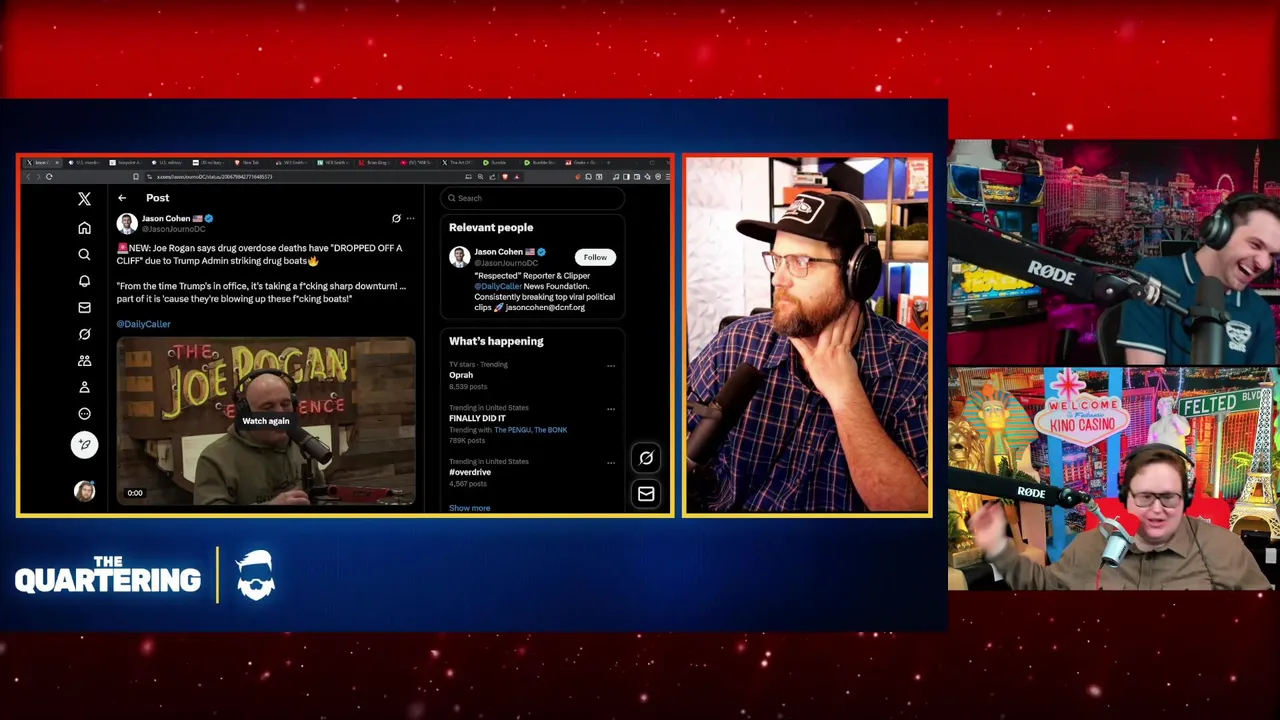
Task: Click Watch again on Joe Rogan video
Action: pyautogui.click(x=266, y=421)
